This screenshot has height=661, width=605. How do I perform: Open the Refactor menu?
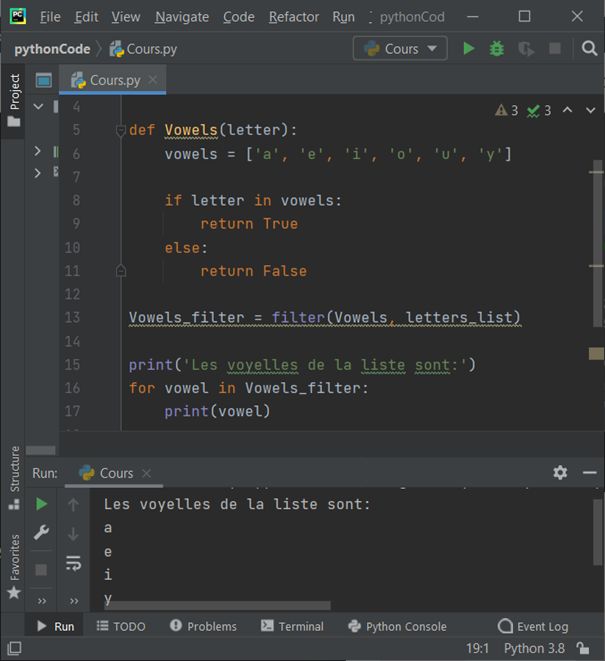[294, 17]
